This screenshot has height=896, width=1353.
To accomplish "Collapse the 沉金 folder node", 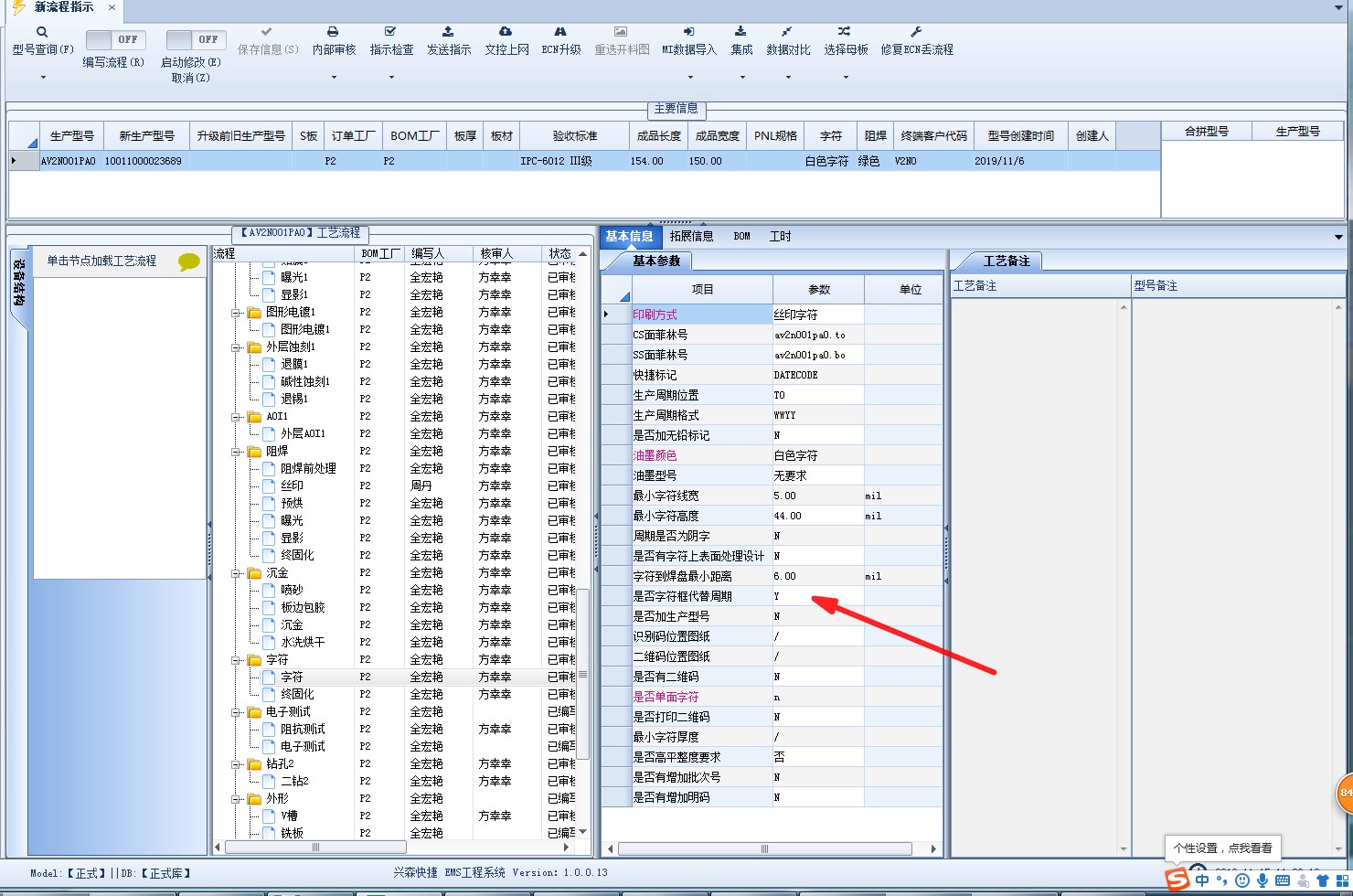I will click(x=236, y=573).
